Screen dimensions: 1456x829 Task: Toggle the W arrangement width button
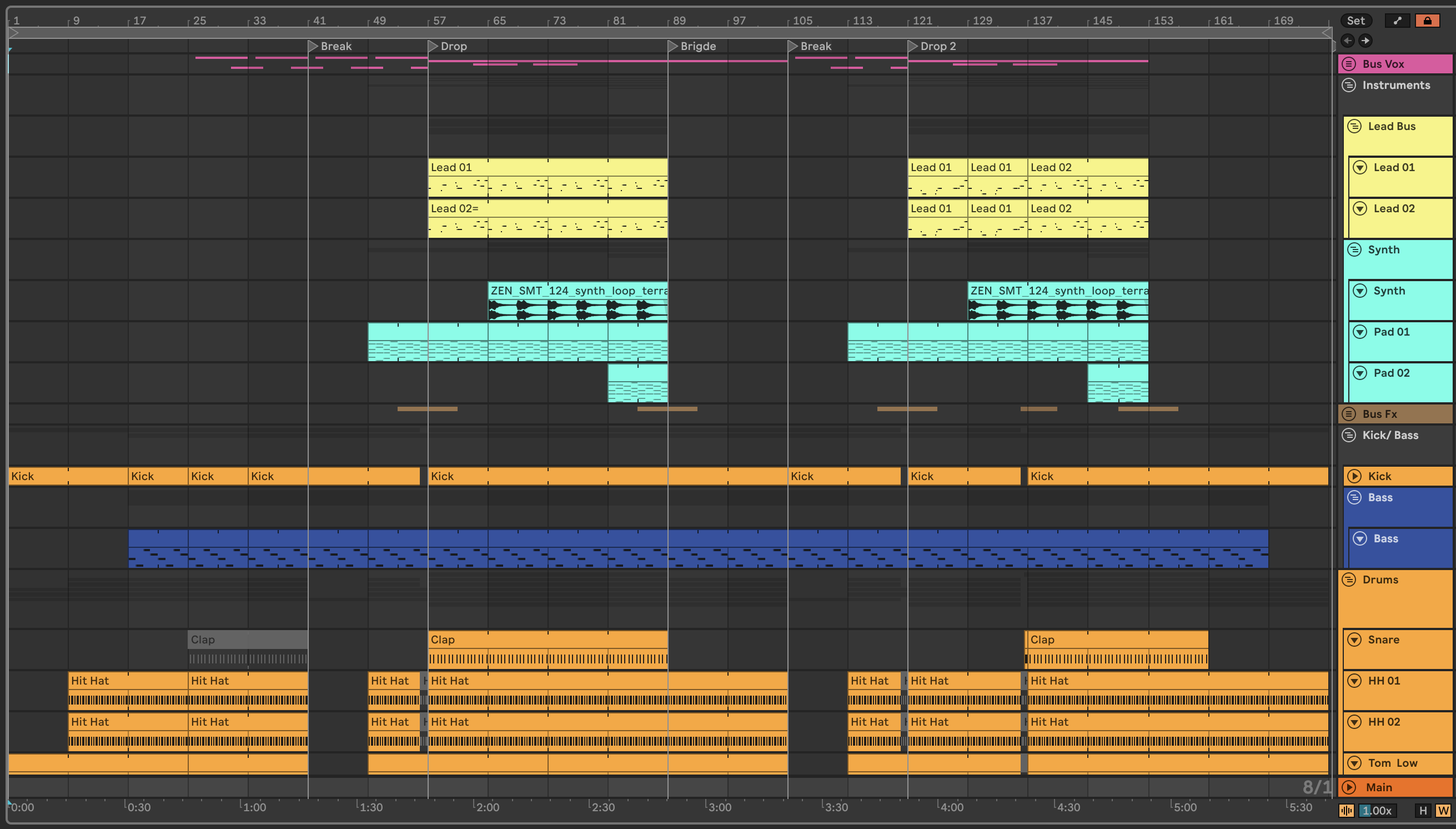click(x=1442, y=810)
